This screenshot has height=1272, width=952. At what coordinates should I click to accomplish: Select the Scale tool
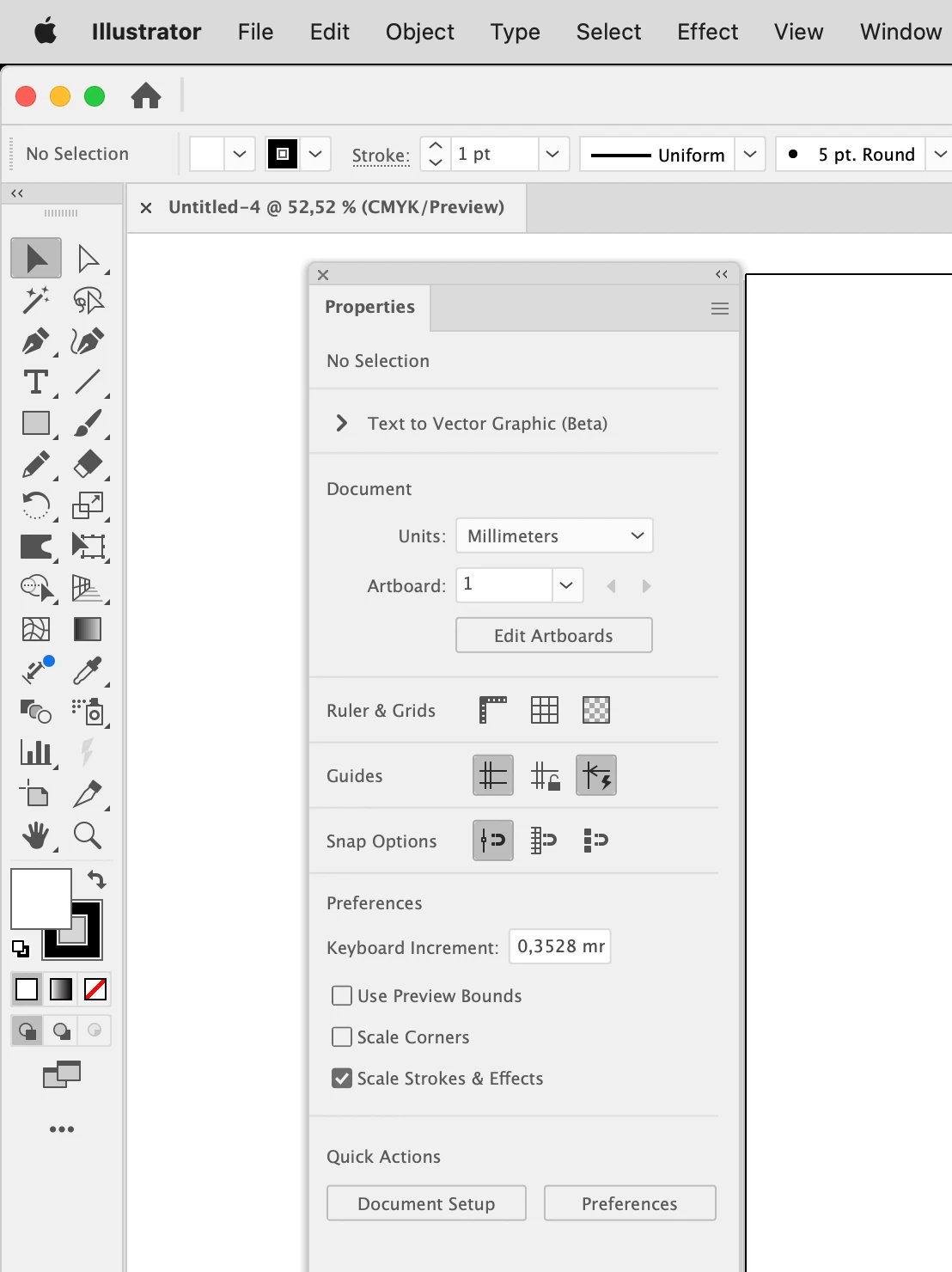tap(88, 505)
